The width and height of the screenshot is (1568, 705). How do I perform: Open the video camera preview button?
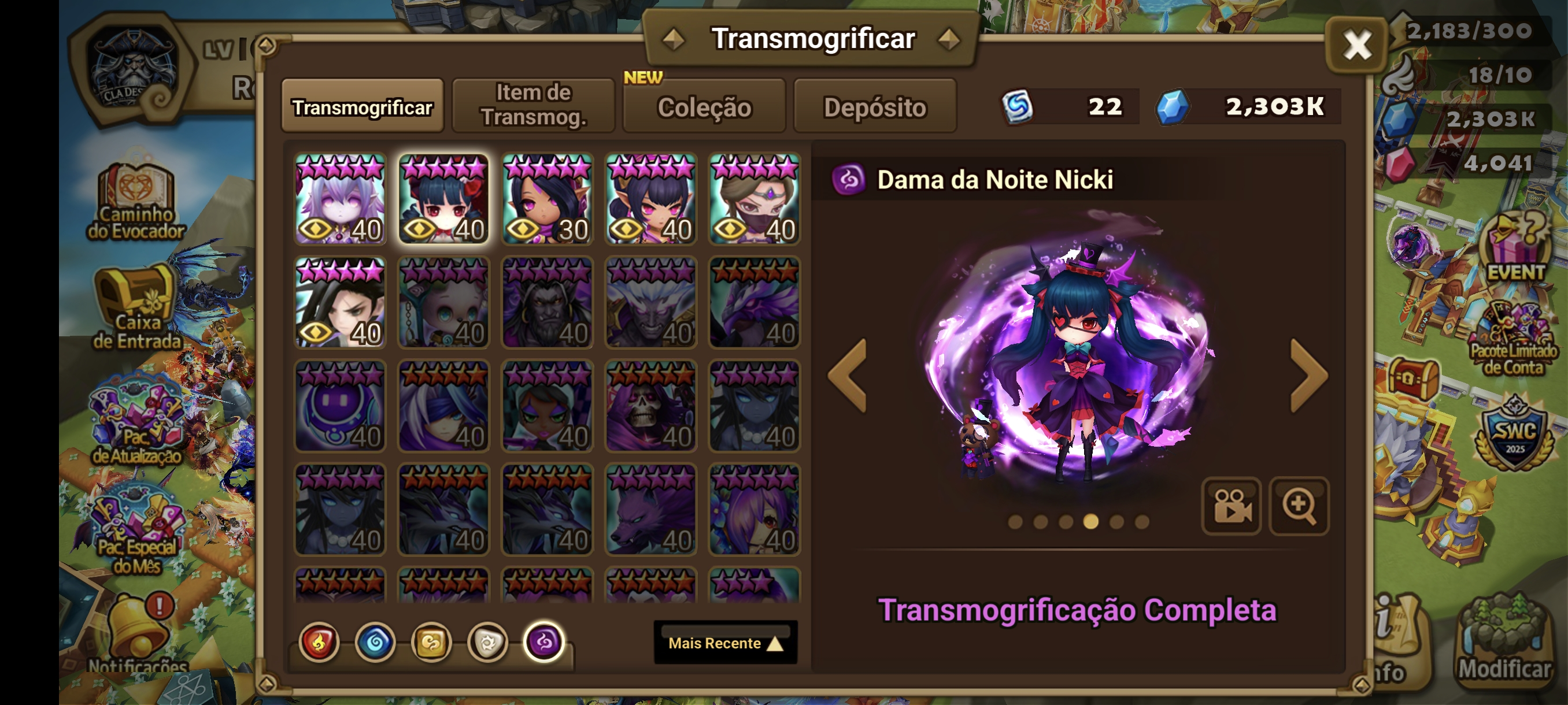pos(1231,506)
